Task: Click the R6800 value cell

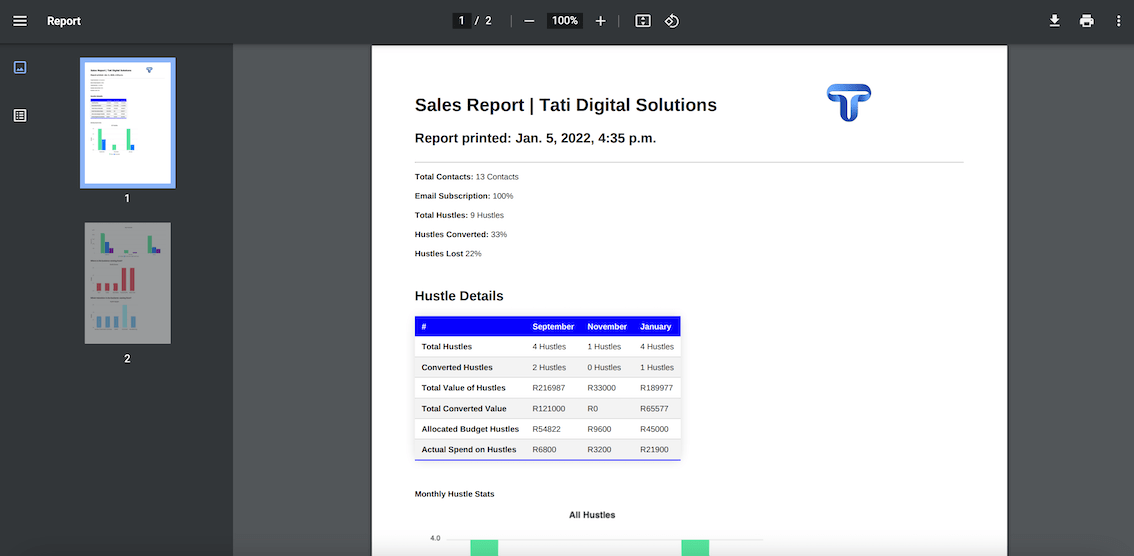Action: click(x=545, y=450)
